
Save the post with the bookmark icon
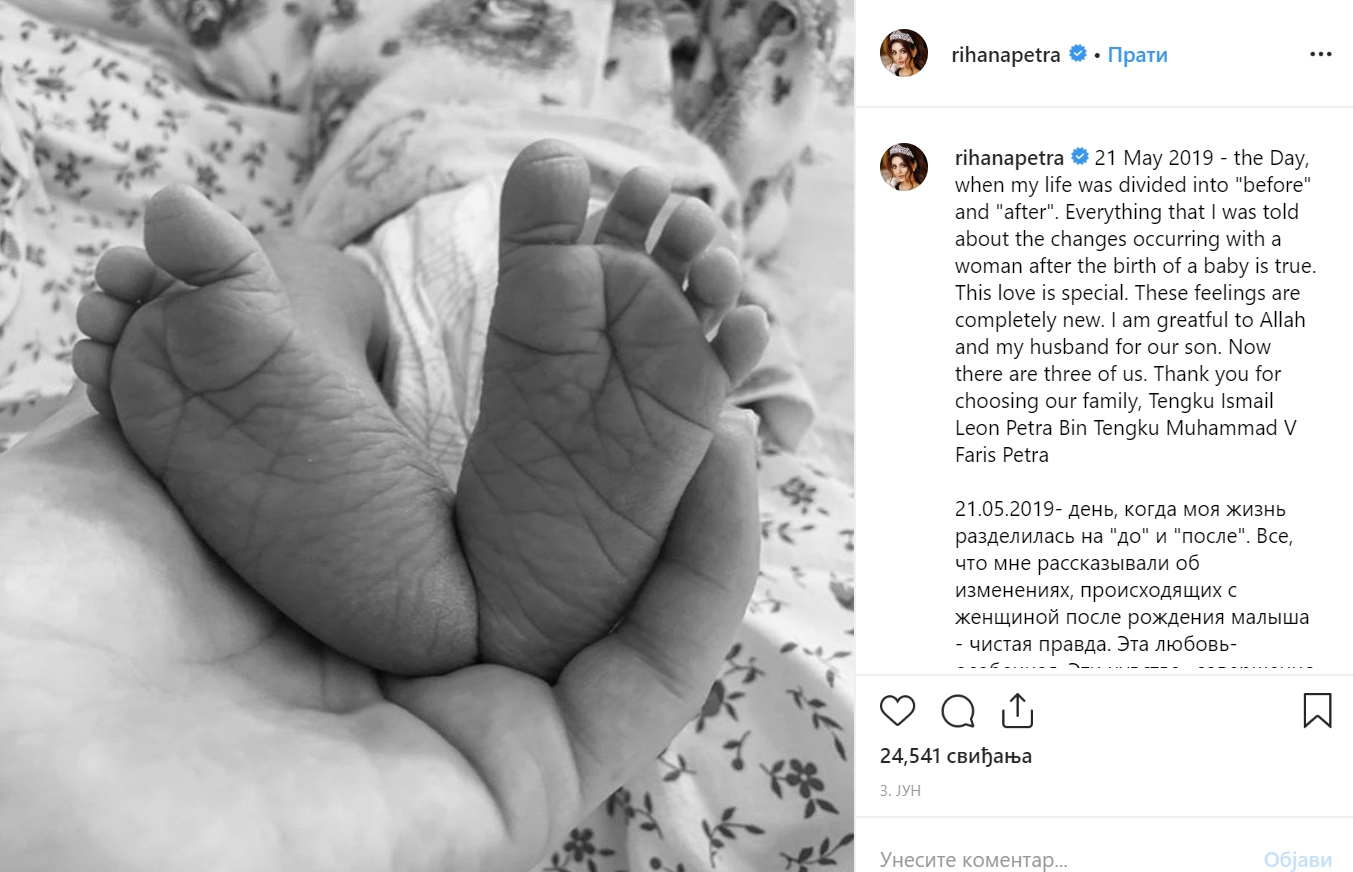click(x=1318, y=711)
